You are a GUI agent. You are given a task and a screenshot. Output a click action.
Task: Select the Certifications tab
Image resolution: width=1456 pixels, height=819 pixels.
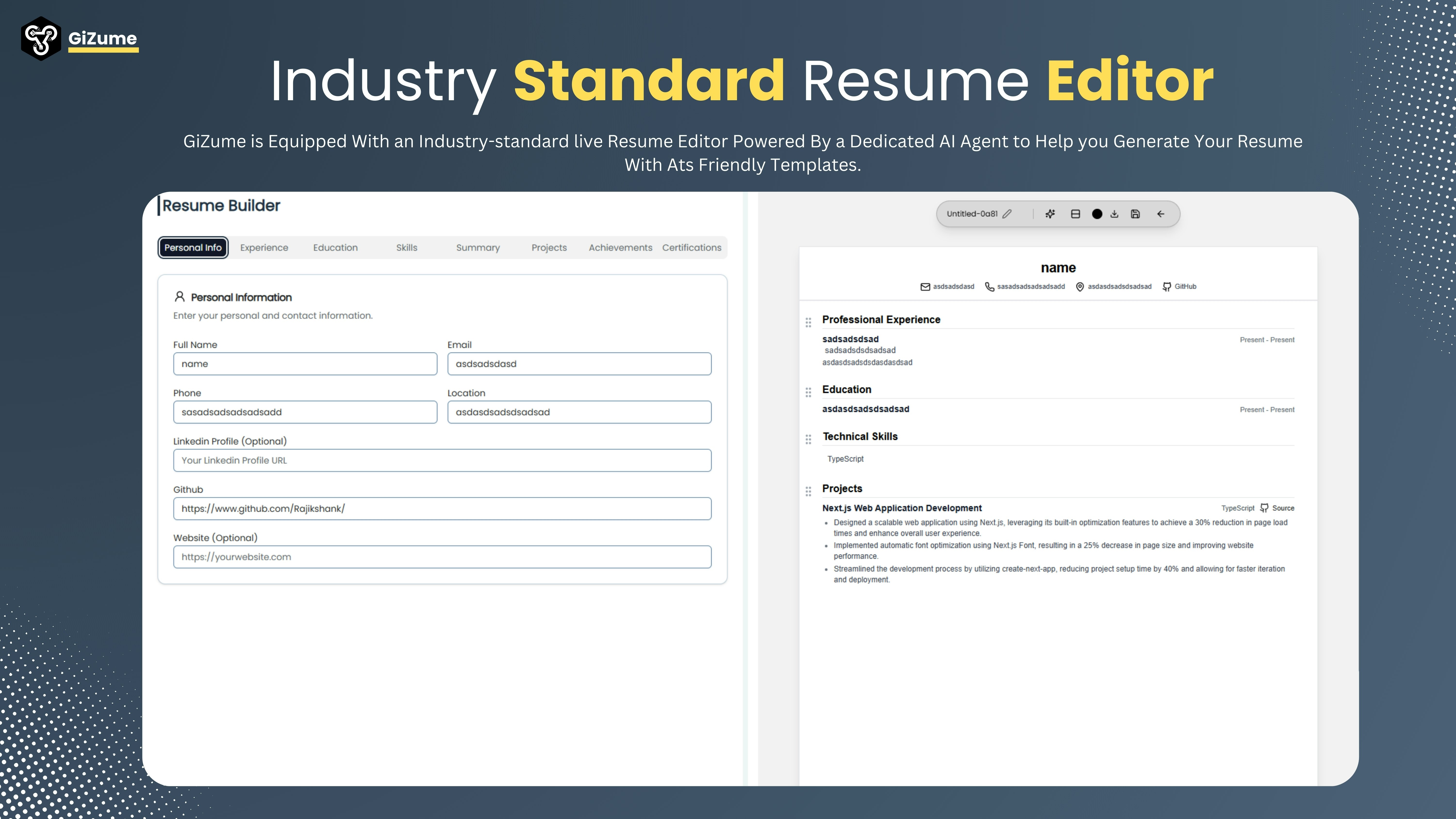[x=692, y=248]
